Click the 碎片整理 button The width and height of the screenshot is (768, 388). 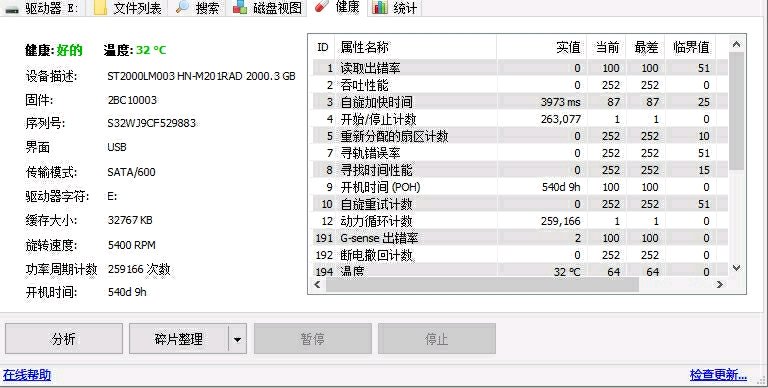coord(178,339)
